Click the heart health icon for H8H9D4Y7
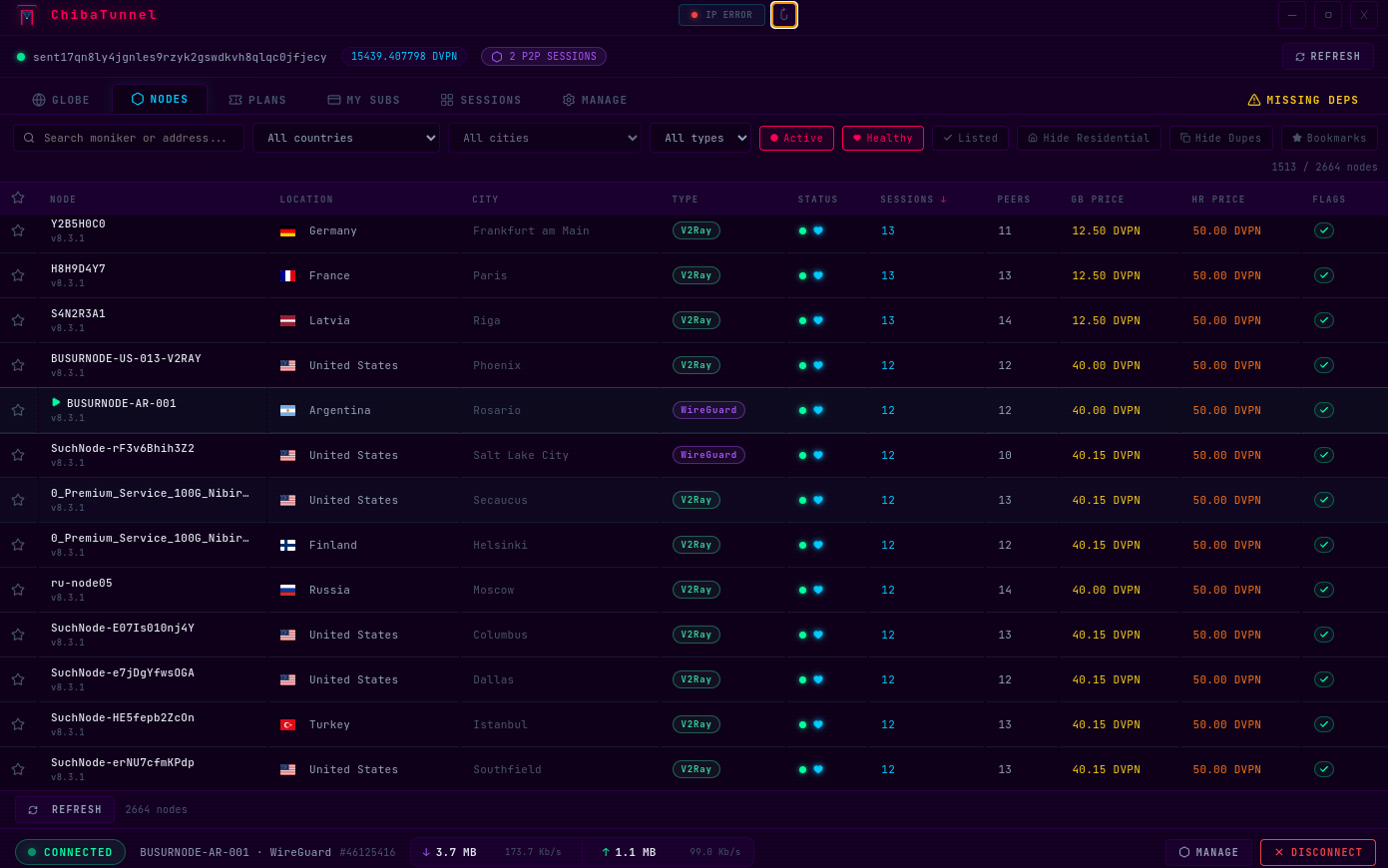The image size is (1388, 868). click(x=818, y=275)
